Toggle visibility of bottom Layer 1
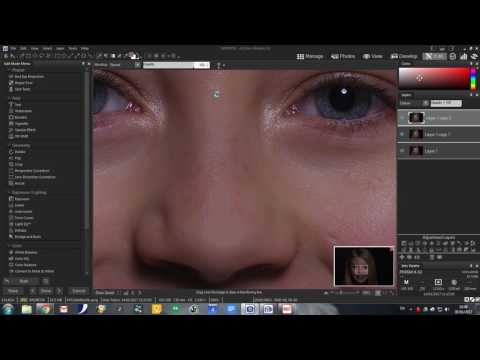 click(x=402, y=151)
